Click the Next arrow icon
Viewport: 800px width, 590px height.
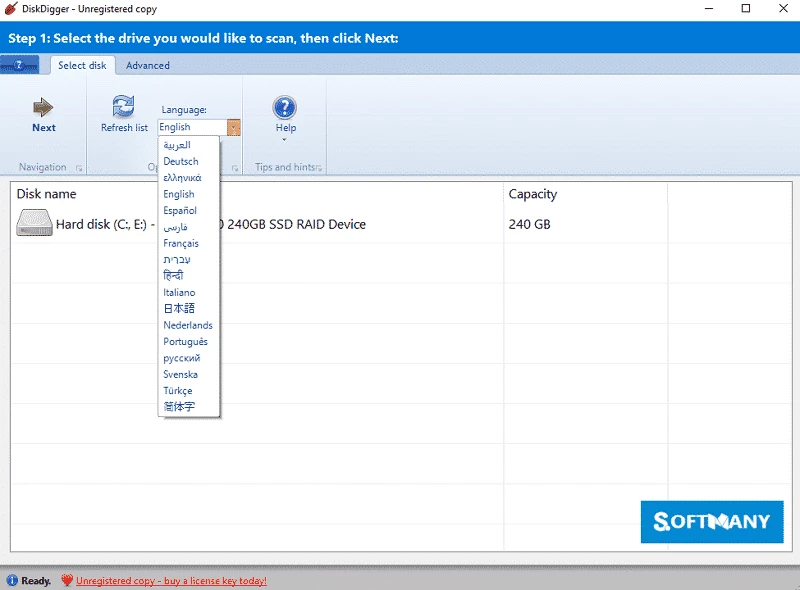tap(43, 107)
